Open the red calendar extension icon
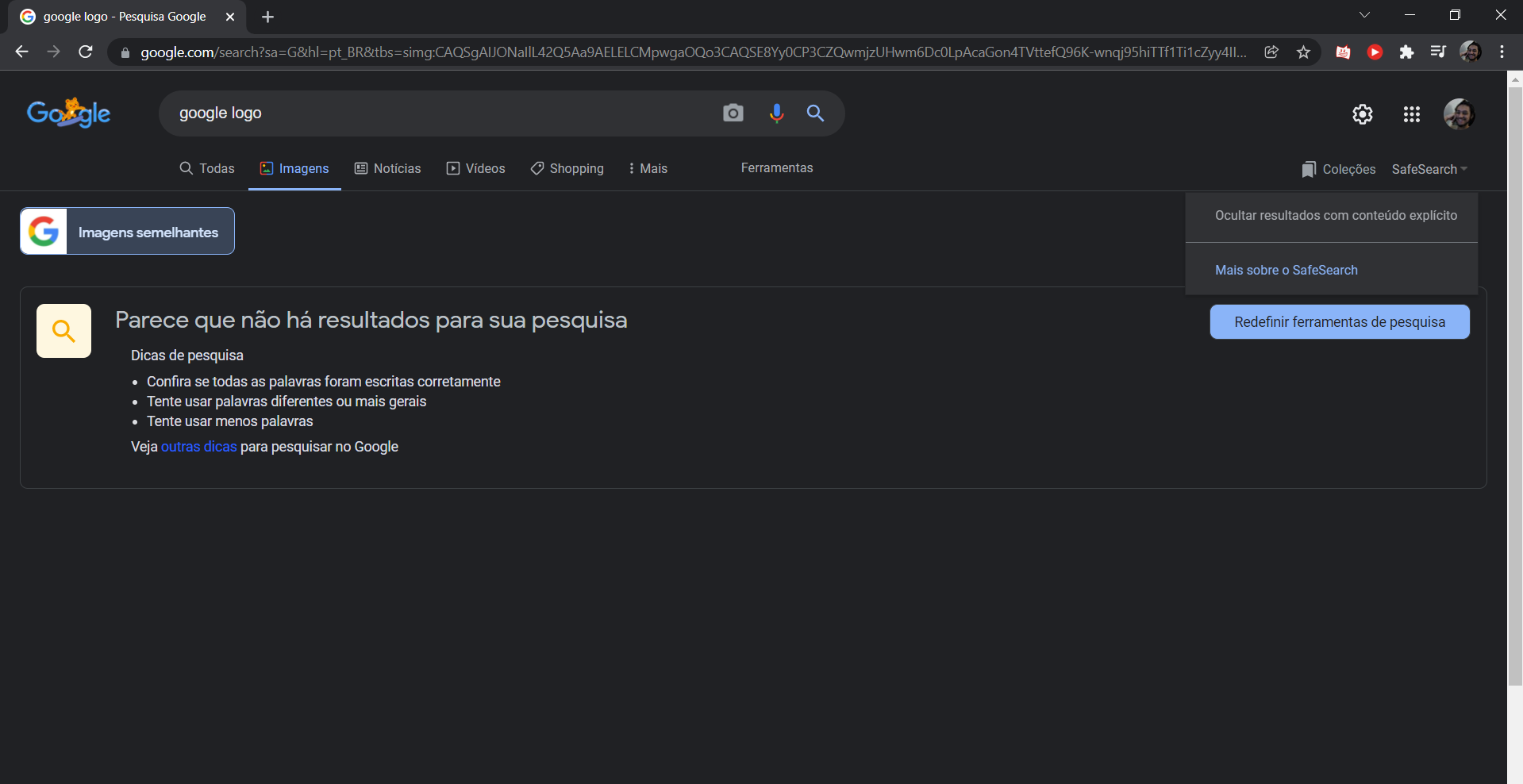Screen dimensions: 1523x784 pyautogui.click(x=1343, y=52)
